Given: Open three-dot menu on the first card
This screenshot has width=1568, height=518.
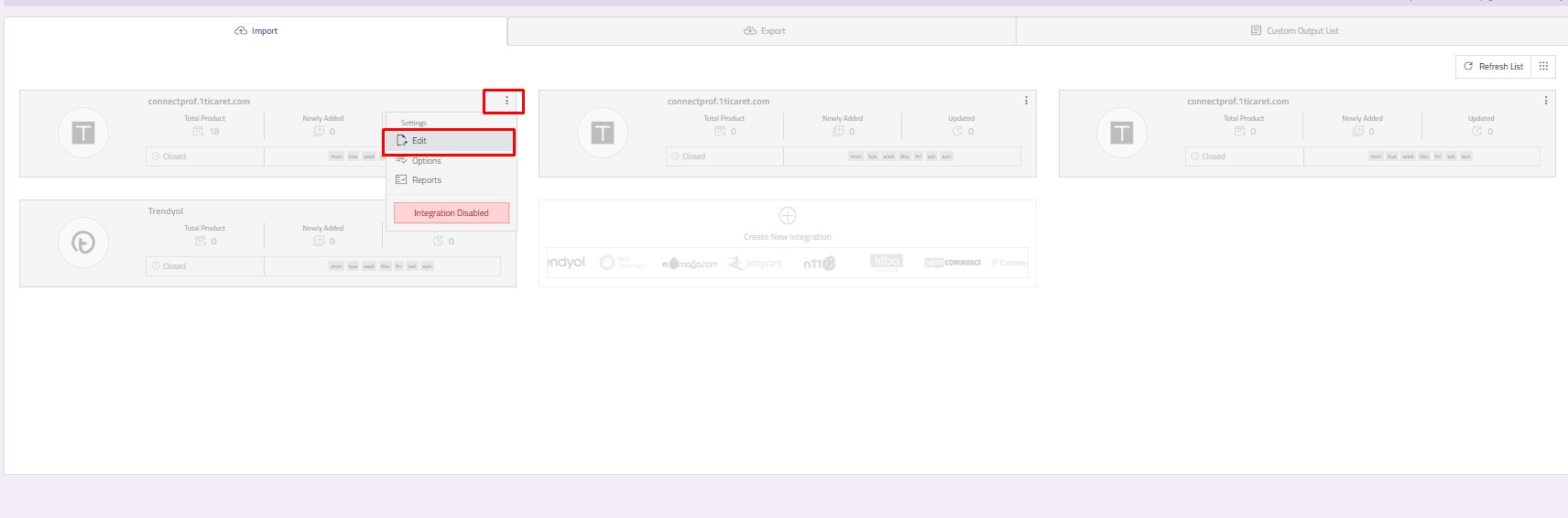Looking at the screenshot, I should [506, 101].
